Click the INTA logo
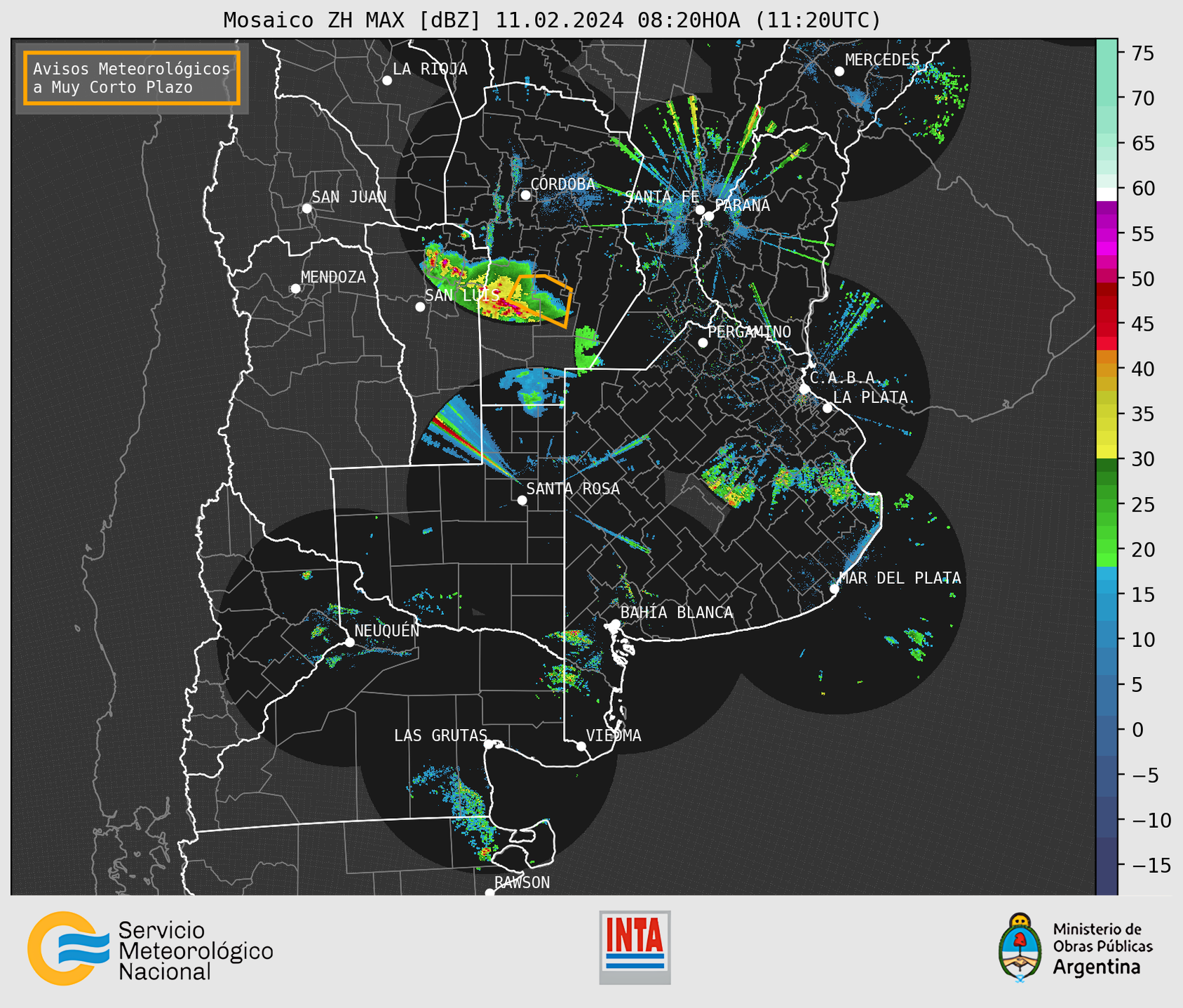The width and height of the screenshot is (1183, 1008). tap(635, 947)
